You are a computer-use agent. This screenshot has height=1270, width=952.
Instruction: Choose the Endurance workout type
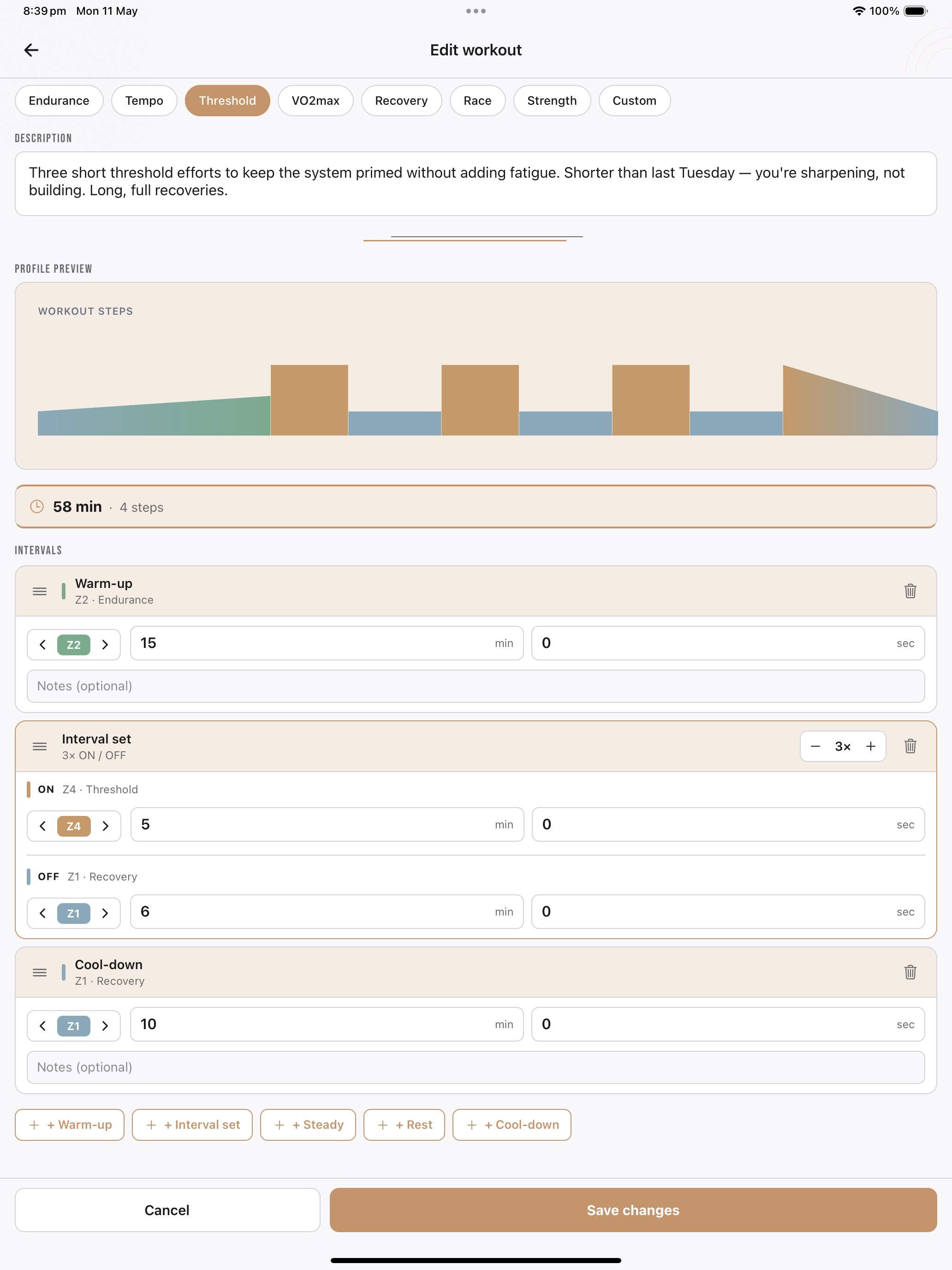pos(59,101)
